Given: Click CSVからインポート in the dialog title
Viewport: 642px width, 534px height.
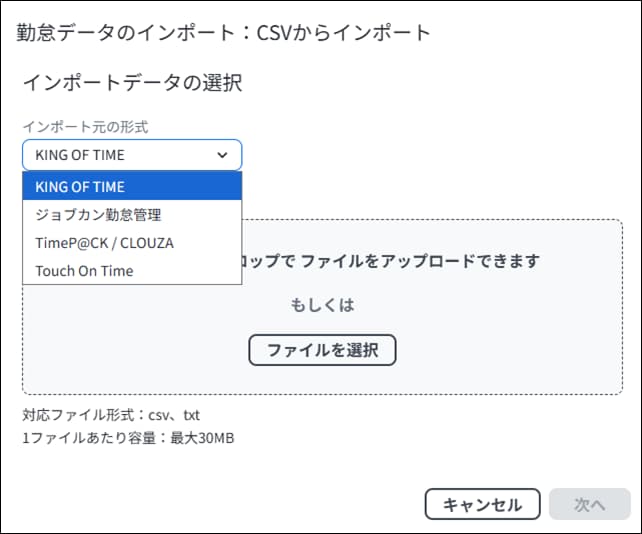Looking at the screenshot, I should (337, 32).
